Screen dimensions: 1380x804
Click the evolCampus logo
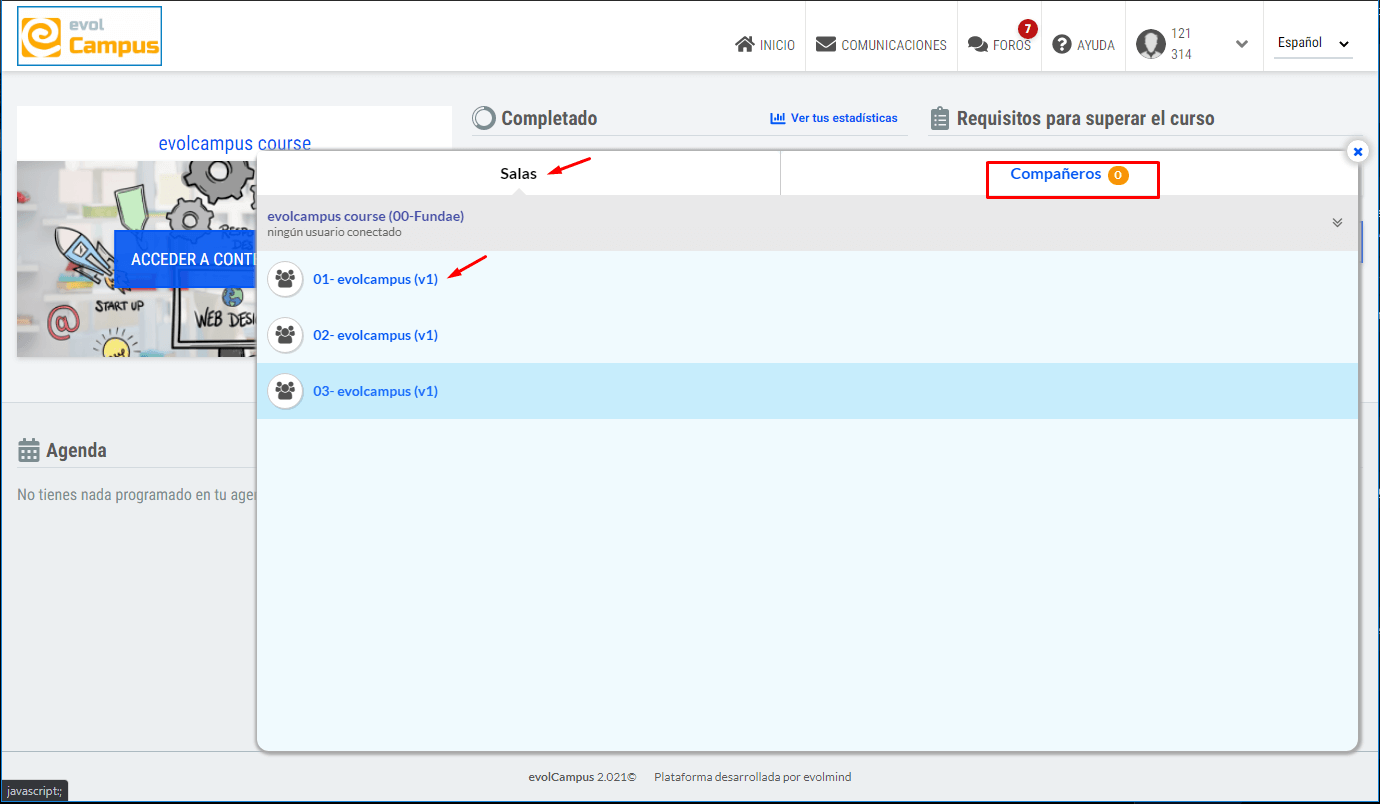pos(90,36)
